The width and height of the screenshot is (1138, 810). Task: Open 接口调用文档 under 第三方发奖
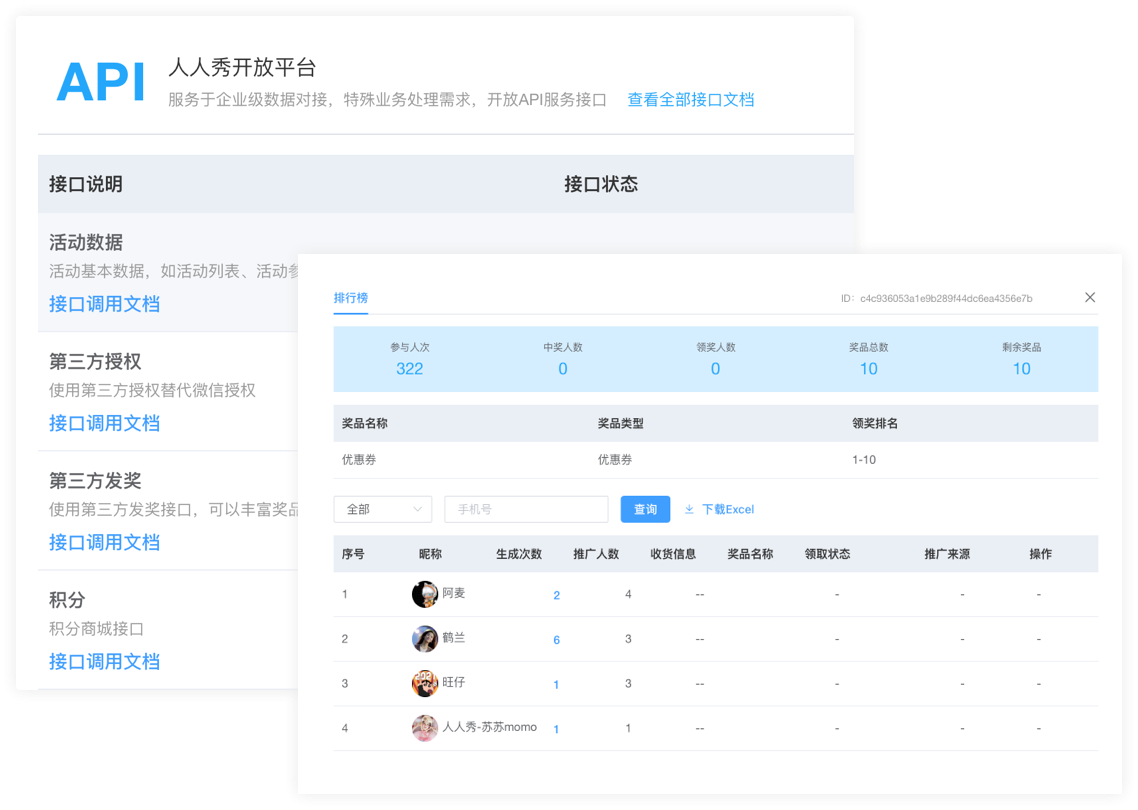pos(105,542)
